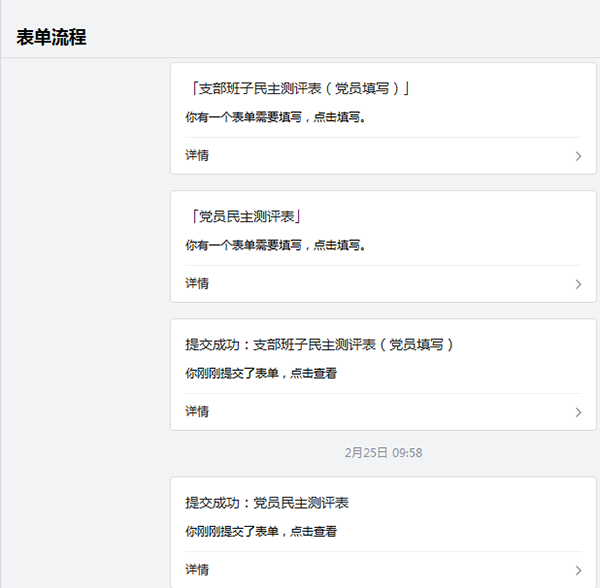Image resolution: width=600 pixels, height=588 pixels.
Task: Click chevron arrow on 支部班子民主测评表 fill-in card
Action: click(578, 156)
